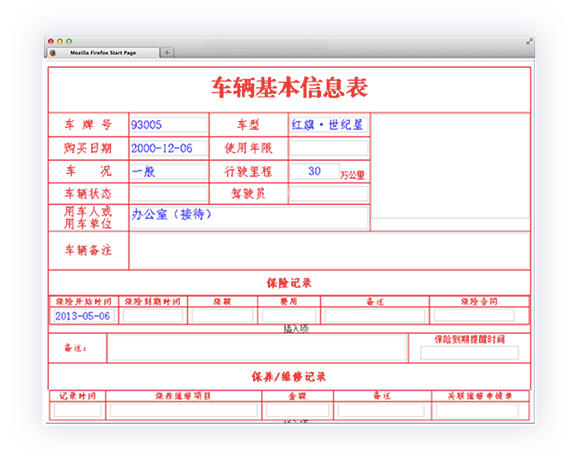Viewport: 580px width, 460px height.
Task: Click the empty 车辆状态 field
Action: click(168, 193)
